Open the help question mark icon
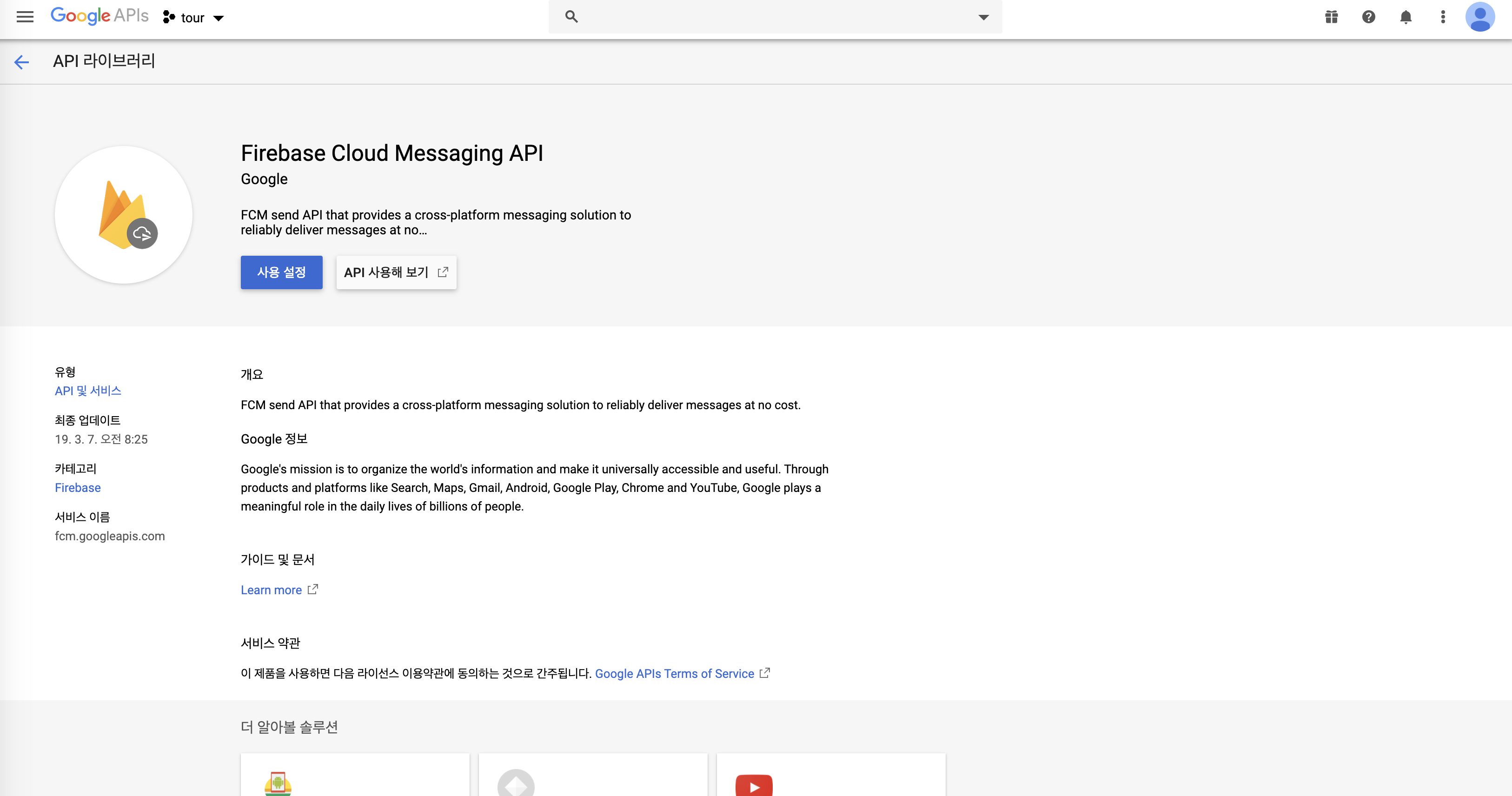Image resolution: width=1512 pixels, height=796 pixels. pyautogui.click(x=1368, y=17)
